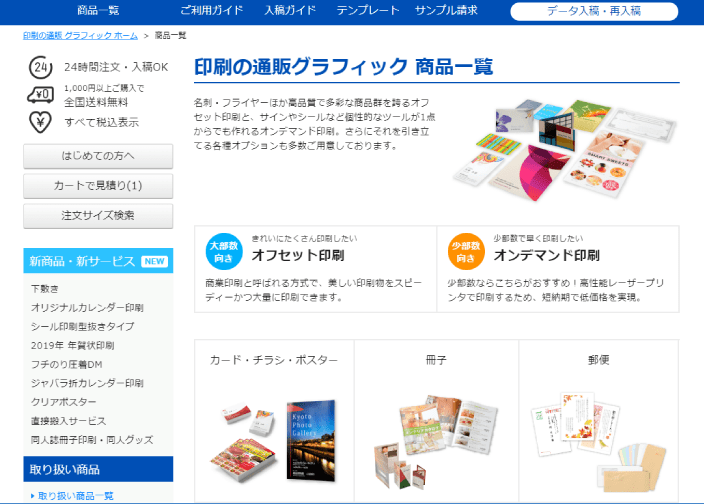Open the ご利用ガイド navigation item
Image resolution: width=704 pixels, height=504 pixels.
(x=212, y=10)
